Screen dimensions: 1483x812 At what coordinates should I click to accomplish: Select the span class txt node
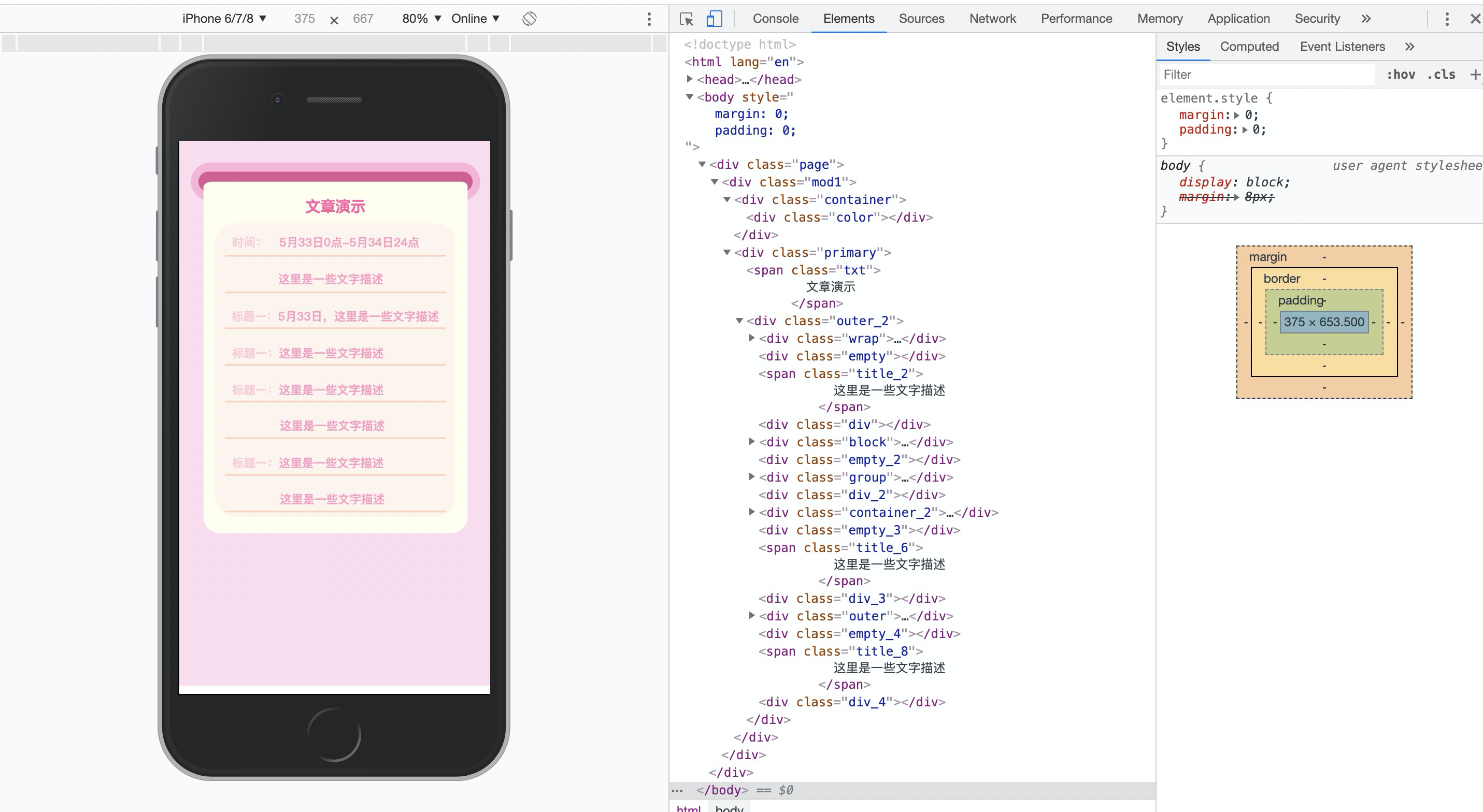point(813,270)
